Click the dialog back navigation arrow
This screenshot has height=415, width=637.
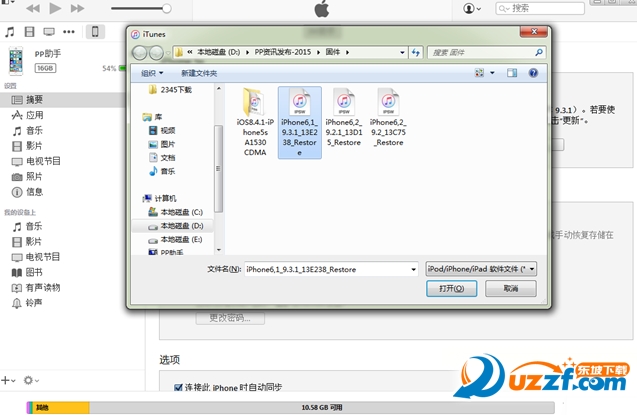(139, 52)
